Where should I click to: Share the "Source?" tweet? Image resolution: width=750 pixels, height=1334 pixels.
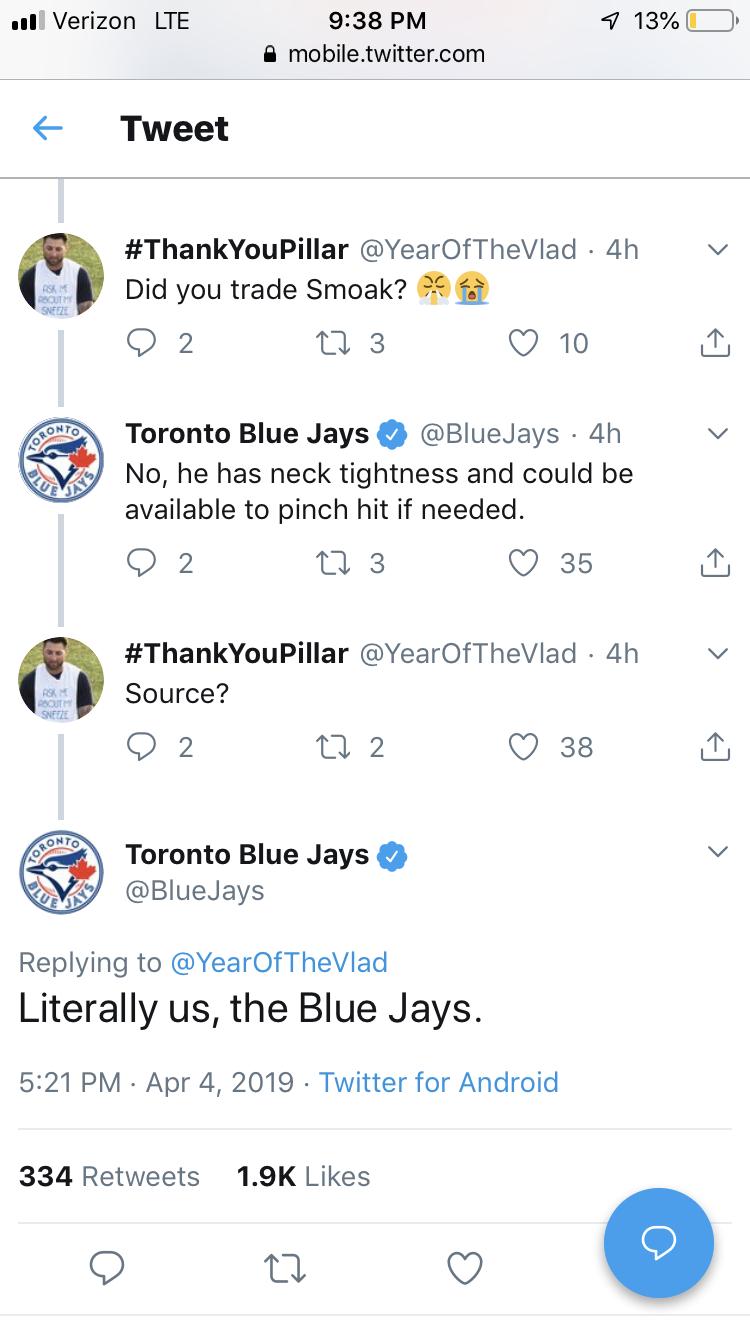(714, 748)
